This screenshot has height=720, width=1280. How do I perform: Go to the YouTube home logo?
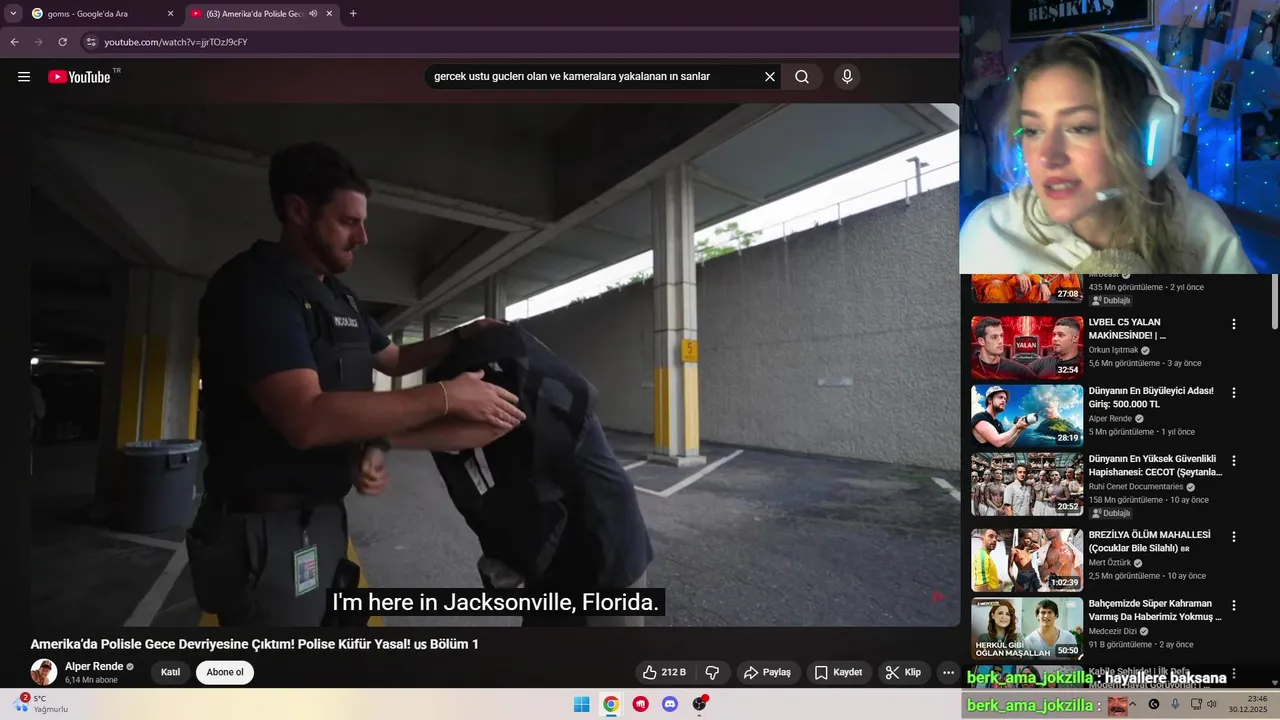coord(80,77)
